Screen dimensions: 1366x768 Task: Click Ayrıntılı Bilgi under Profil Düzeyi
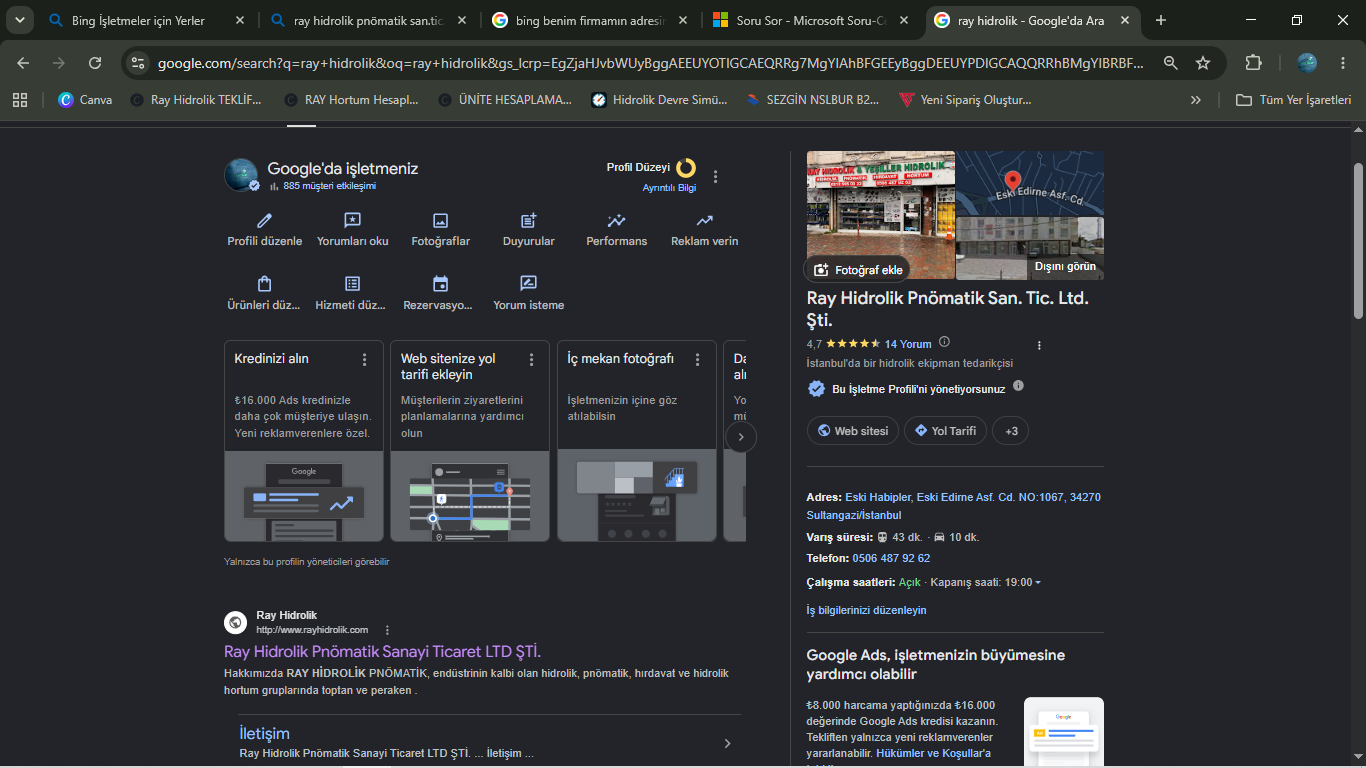(669, 188)
